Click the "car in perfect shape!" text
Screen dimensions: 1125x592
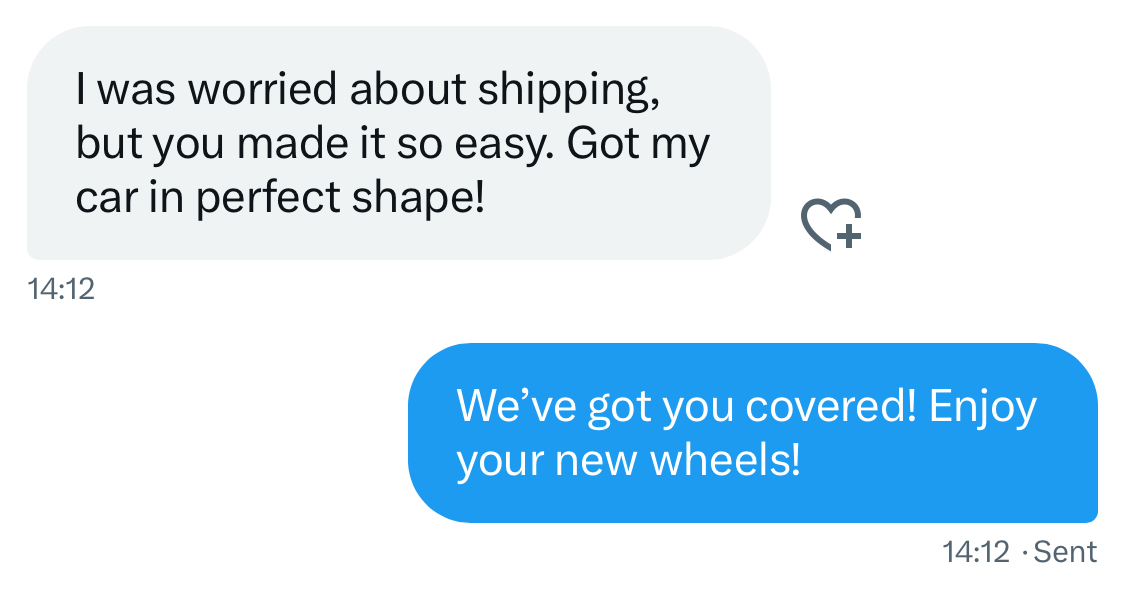pyautogui.click(x=280, y=197)
